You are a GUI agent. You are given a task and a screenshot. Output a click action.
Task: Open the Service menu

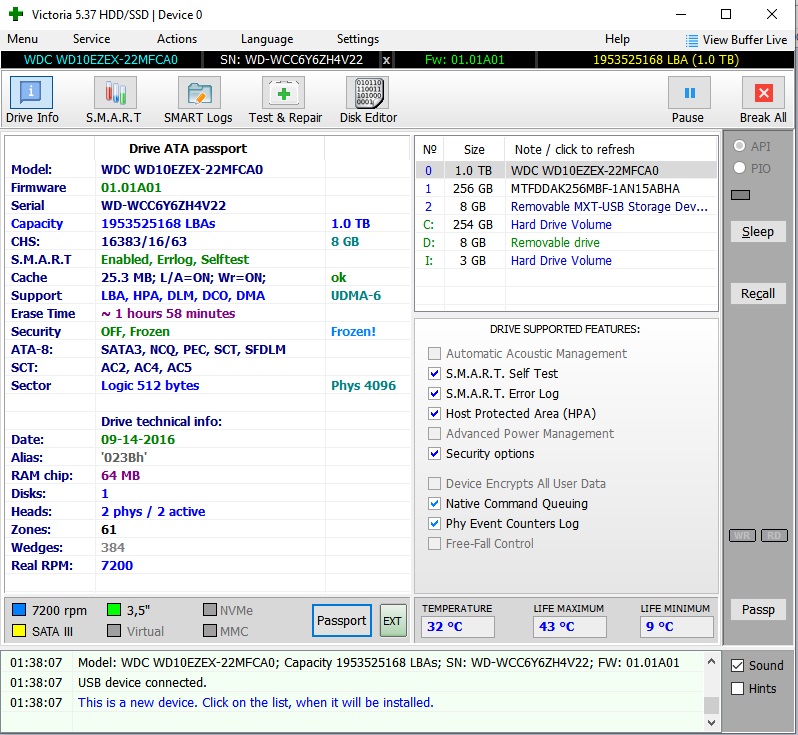point(91,39)
